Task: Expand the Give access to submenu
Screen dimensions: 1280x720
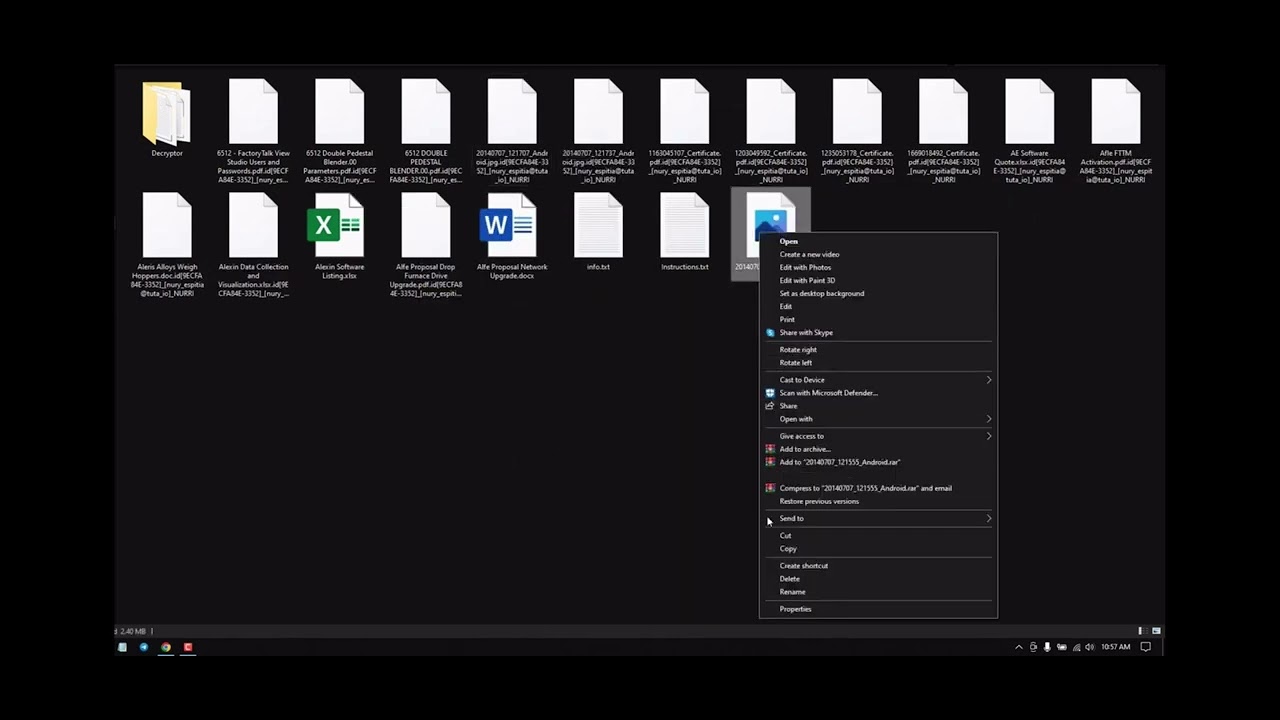Action: tap(878, 435)
